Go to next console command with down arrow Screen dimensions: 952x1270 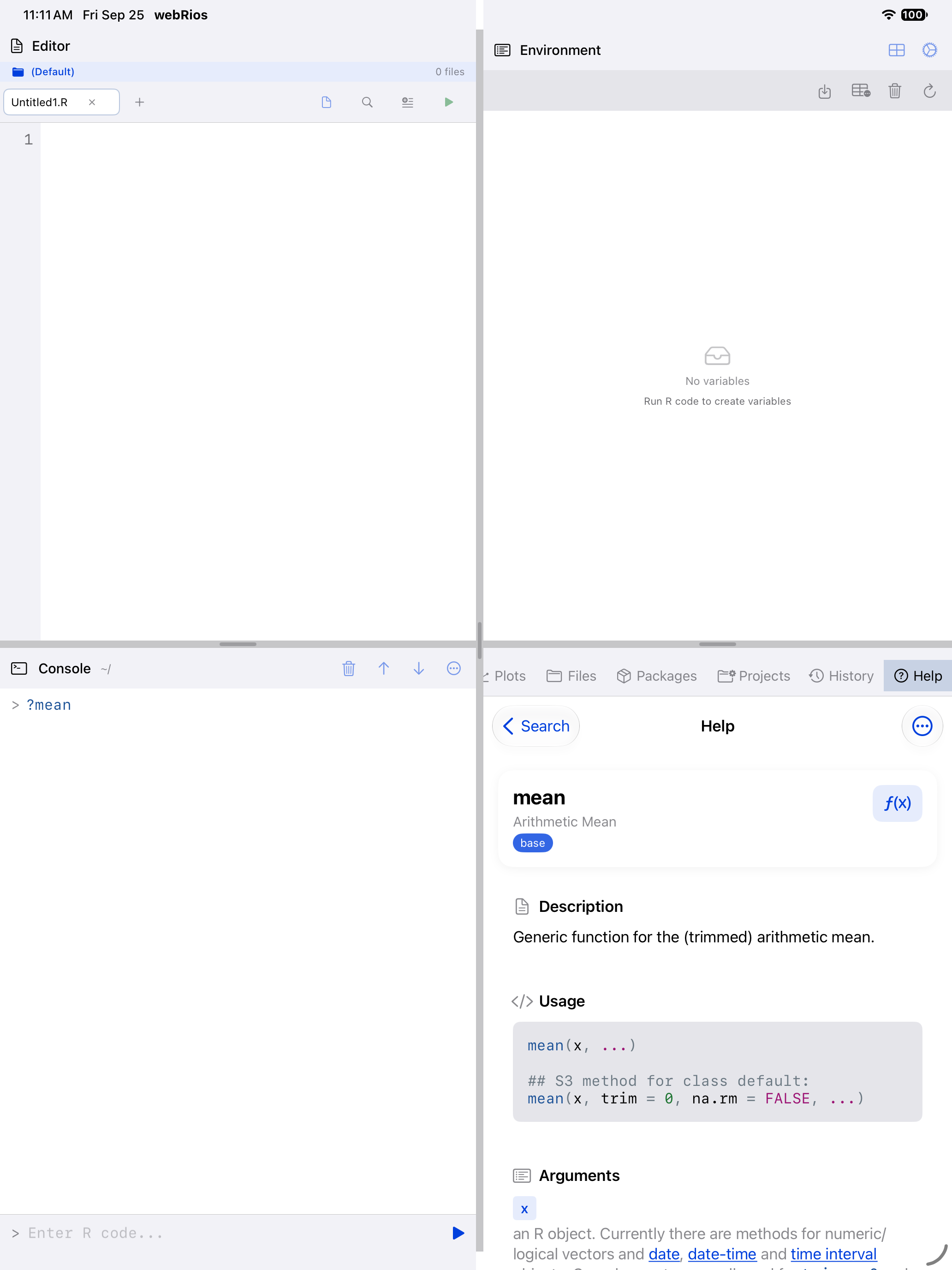[419, 668]
